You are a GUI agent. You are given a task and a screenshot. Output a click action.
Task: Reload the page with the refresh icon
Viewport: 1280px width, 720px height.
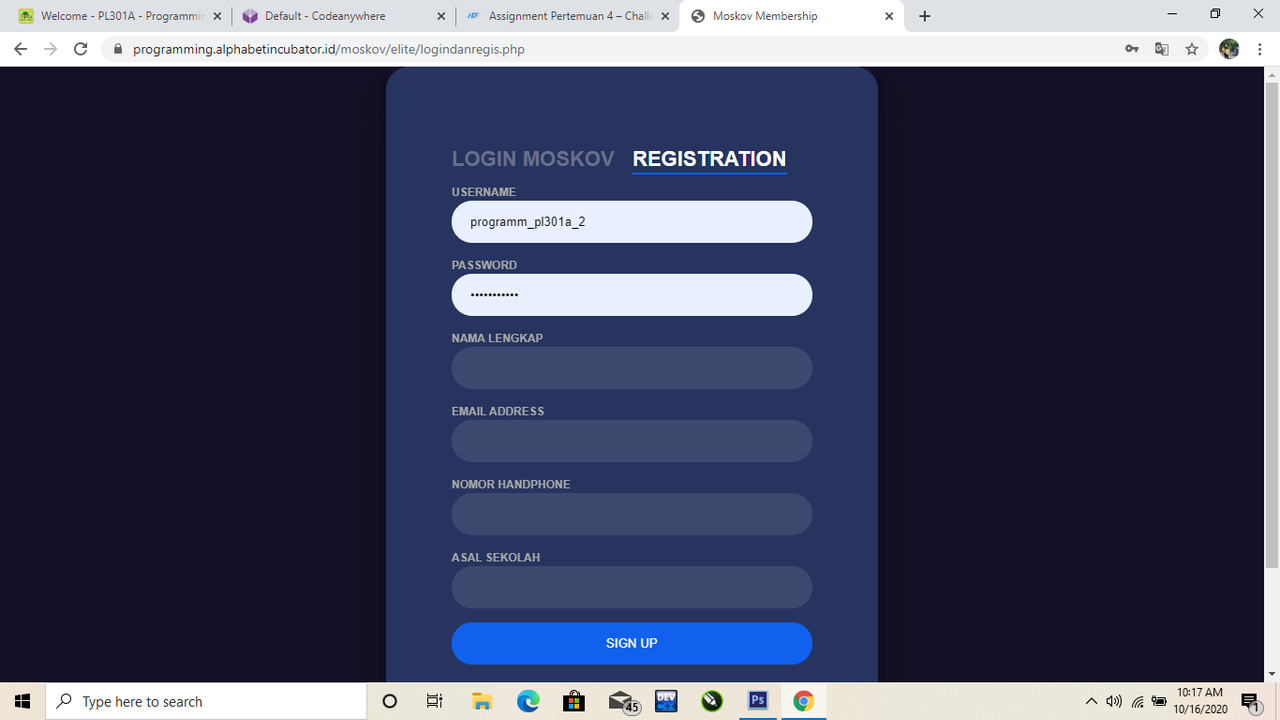coord(81,49)
